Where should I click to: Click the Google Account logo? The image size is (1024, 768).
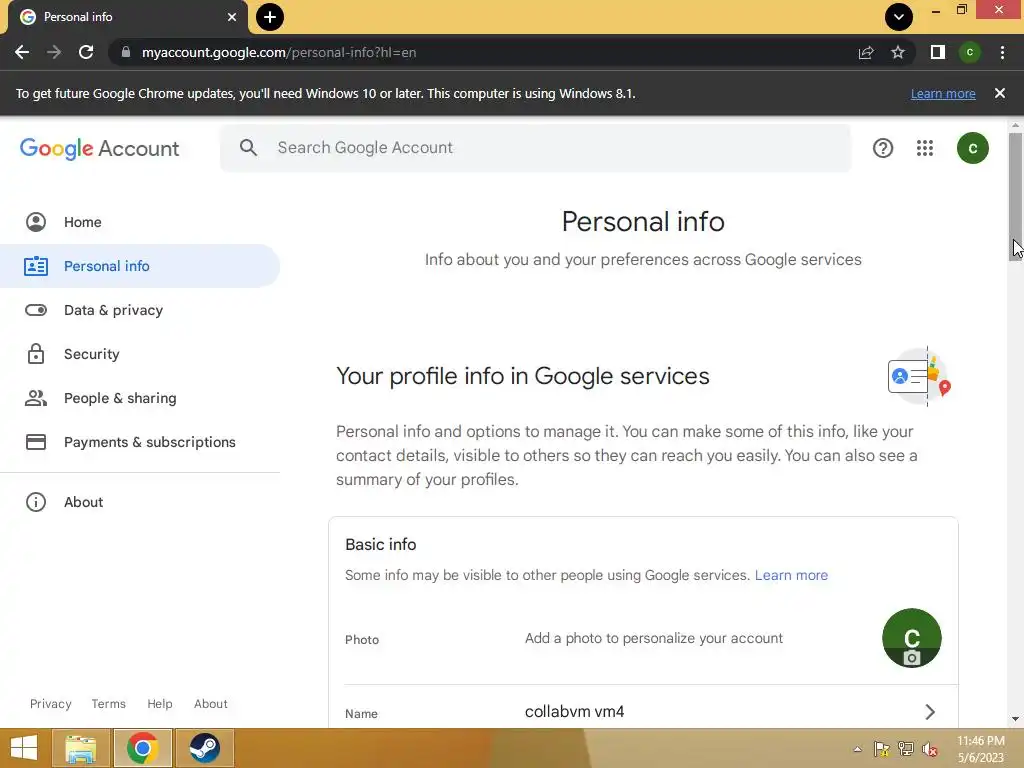coord(99,148)
